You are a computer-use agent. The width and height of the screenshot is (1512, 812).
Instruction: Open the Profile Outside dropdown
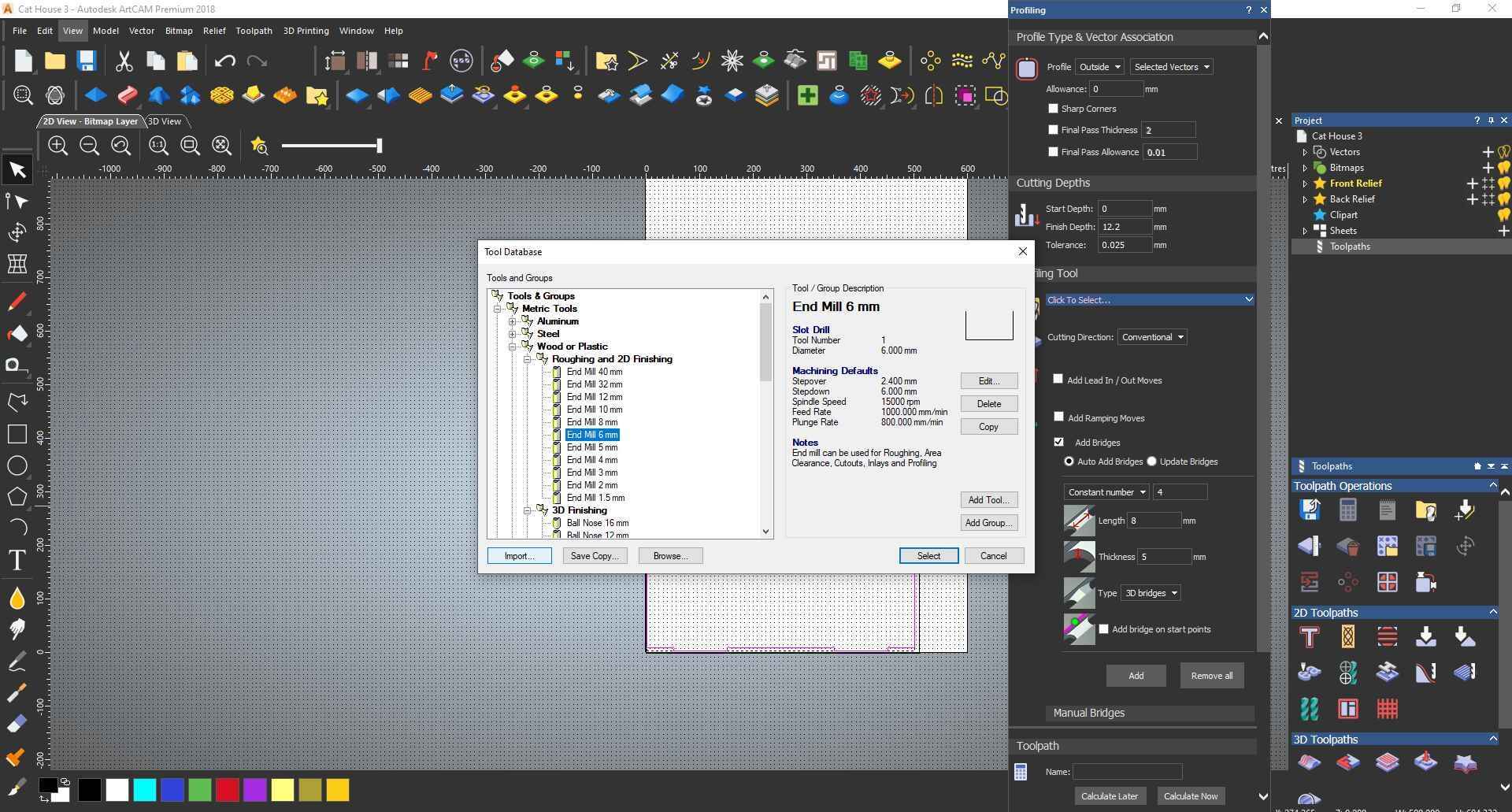click(1099, 67)
